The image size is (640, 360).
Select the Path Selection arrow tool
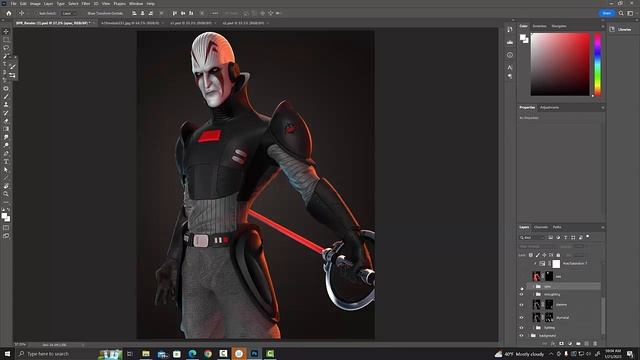point(6,170)
